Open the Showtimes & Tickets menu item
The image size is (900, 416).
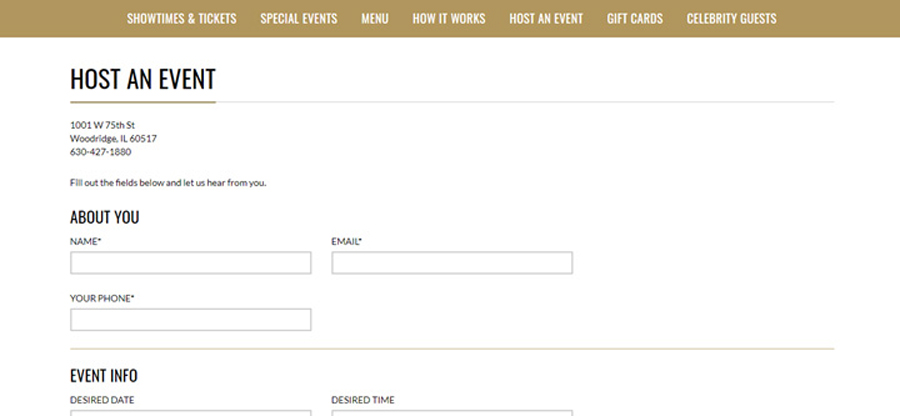(x=181, y=18)
